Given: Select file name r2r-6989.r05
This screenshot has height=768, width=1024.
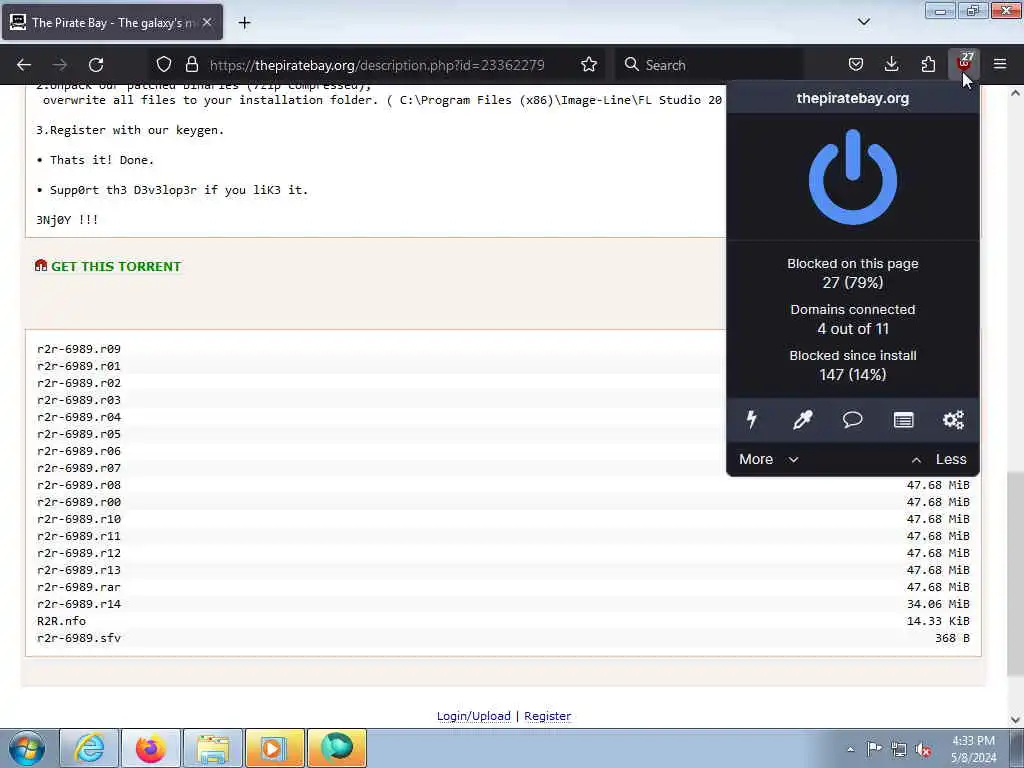Looking at the screenshot, I should [79, 434].
